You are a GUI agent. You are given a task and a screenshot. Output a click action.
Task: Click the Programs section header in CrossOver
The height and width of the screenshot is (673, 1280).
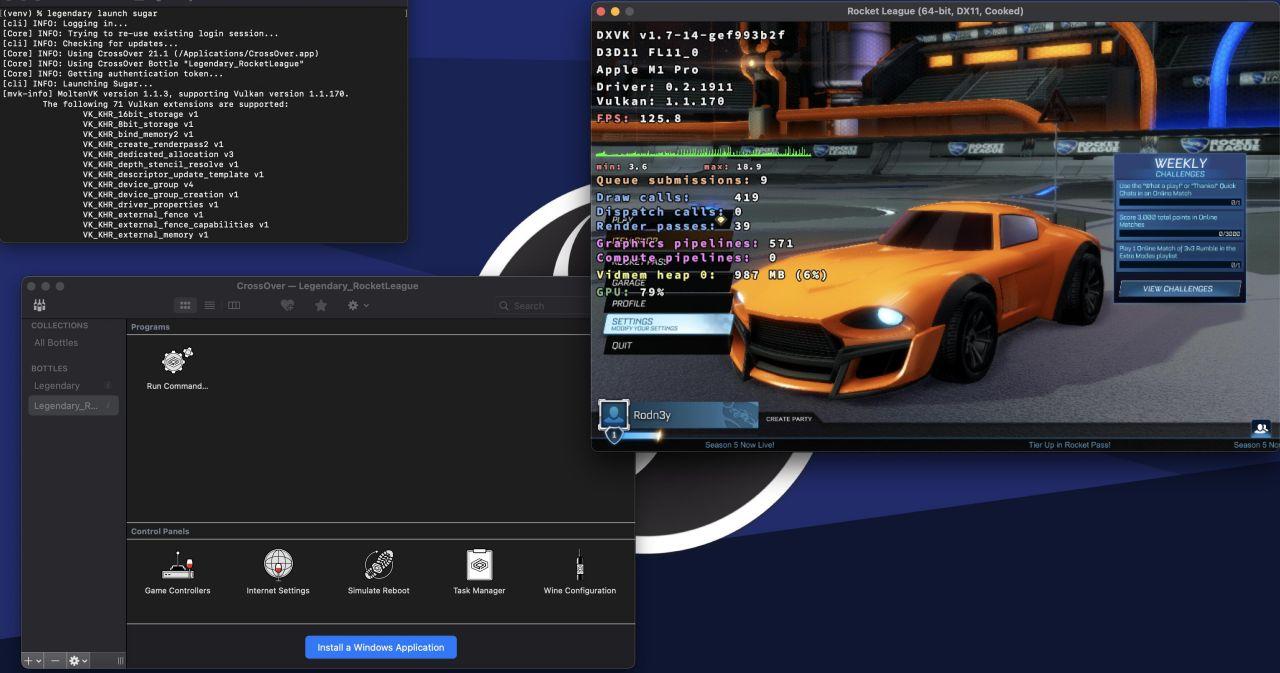[150, 327]
